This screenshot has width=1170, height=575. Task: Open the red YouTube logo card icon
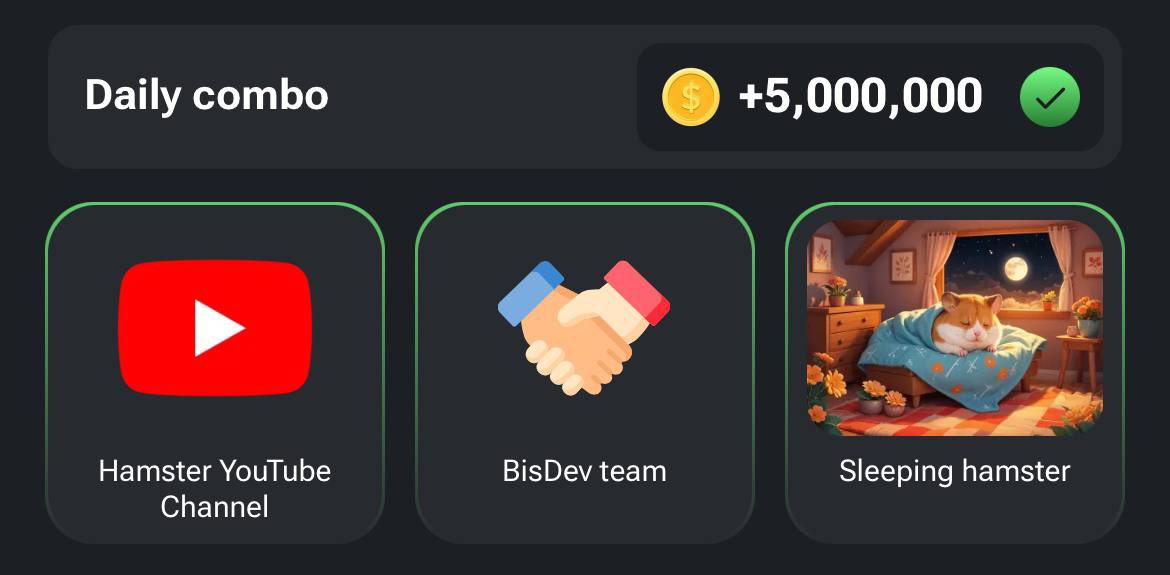pos(215,328)
